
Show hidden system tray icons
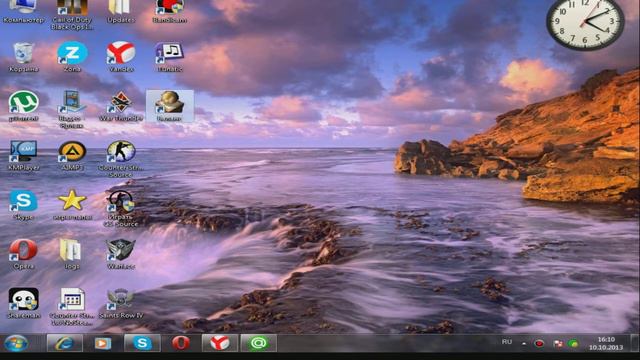pos(524,344)
